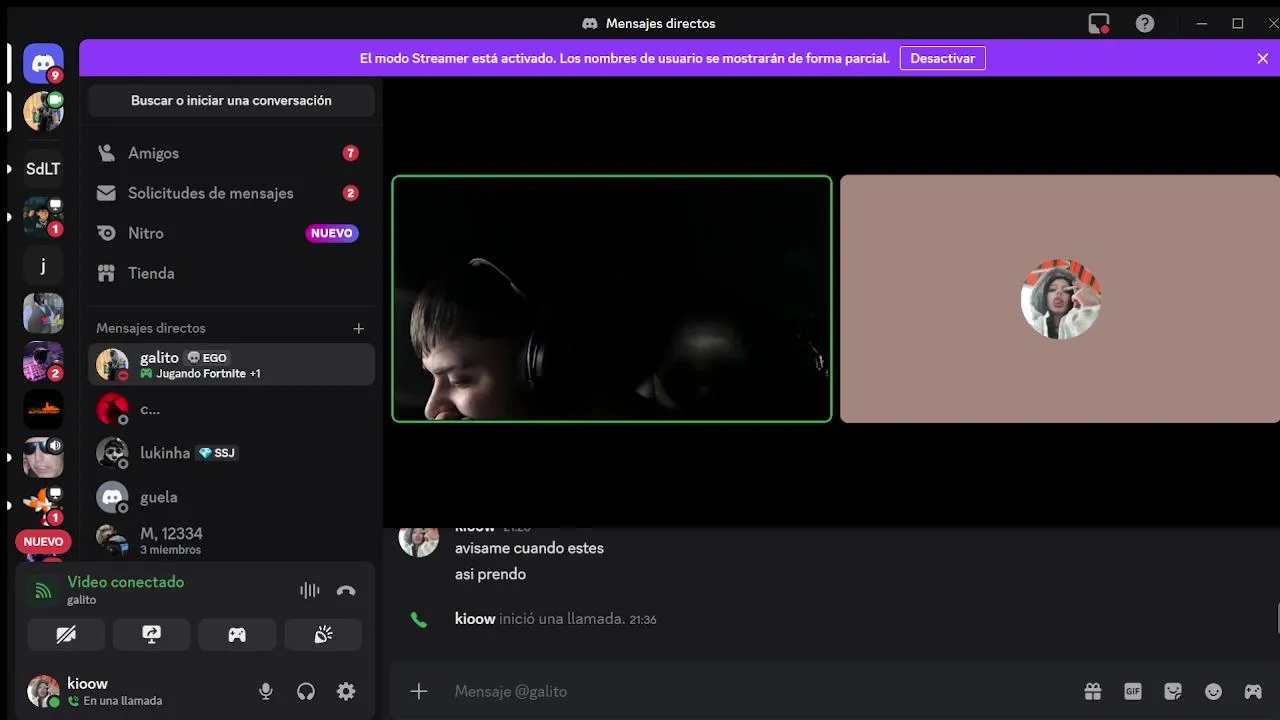Viewport: 1280px width, 720px height.
Task: Open the Discord home direct messages icon
Action: (43, 64)
